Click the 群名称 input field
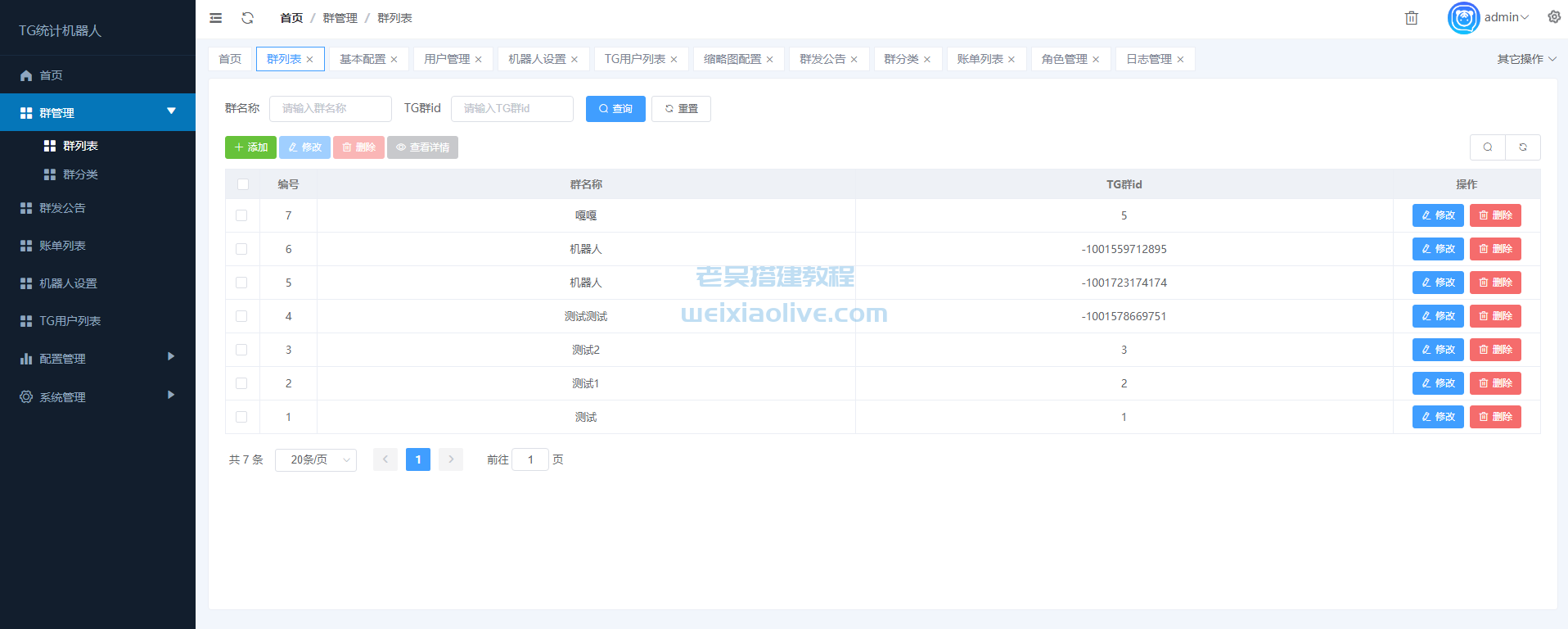The height and width of the screenshot is (629, 1568). [331, 109]
